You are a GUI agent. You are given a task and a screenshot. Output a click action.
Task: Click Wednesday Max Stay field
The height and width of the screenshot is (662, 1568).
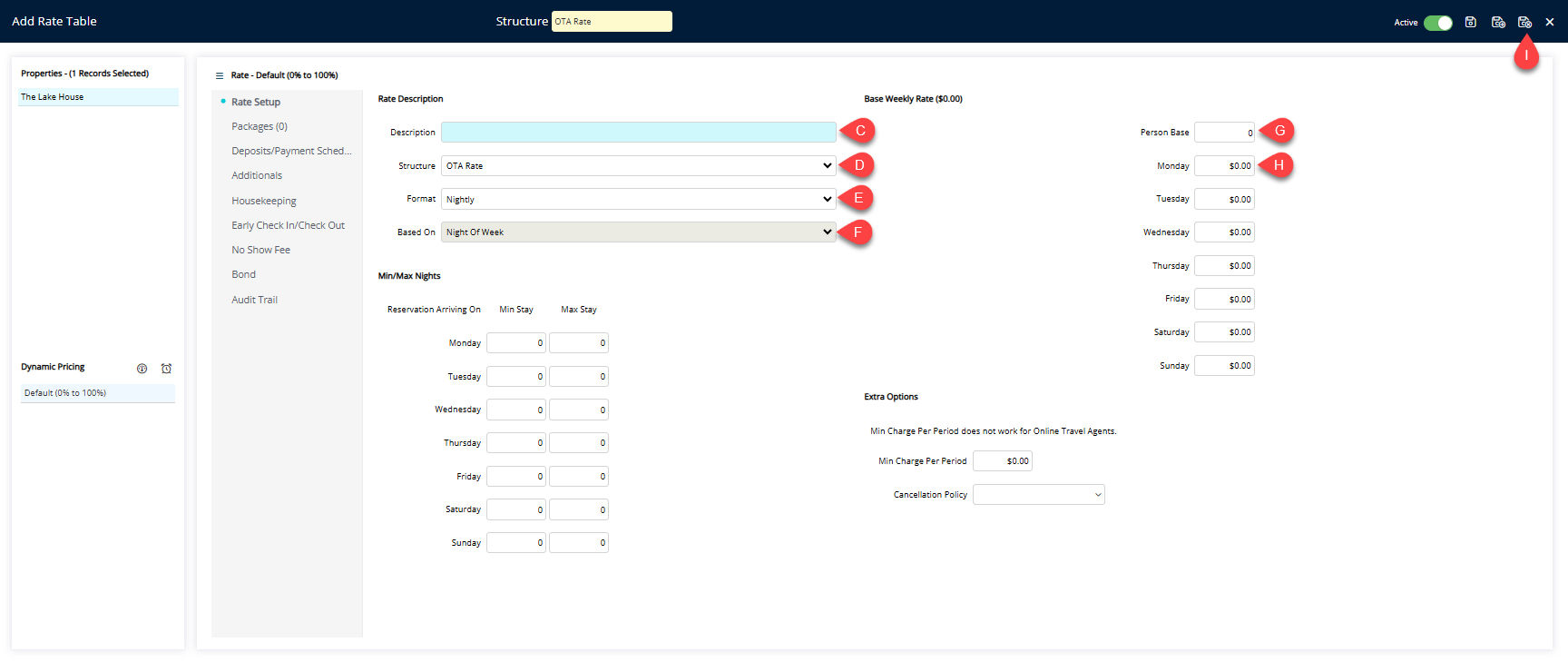(x=579, y=410)
